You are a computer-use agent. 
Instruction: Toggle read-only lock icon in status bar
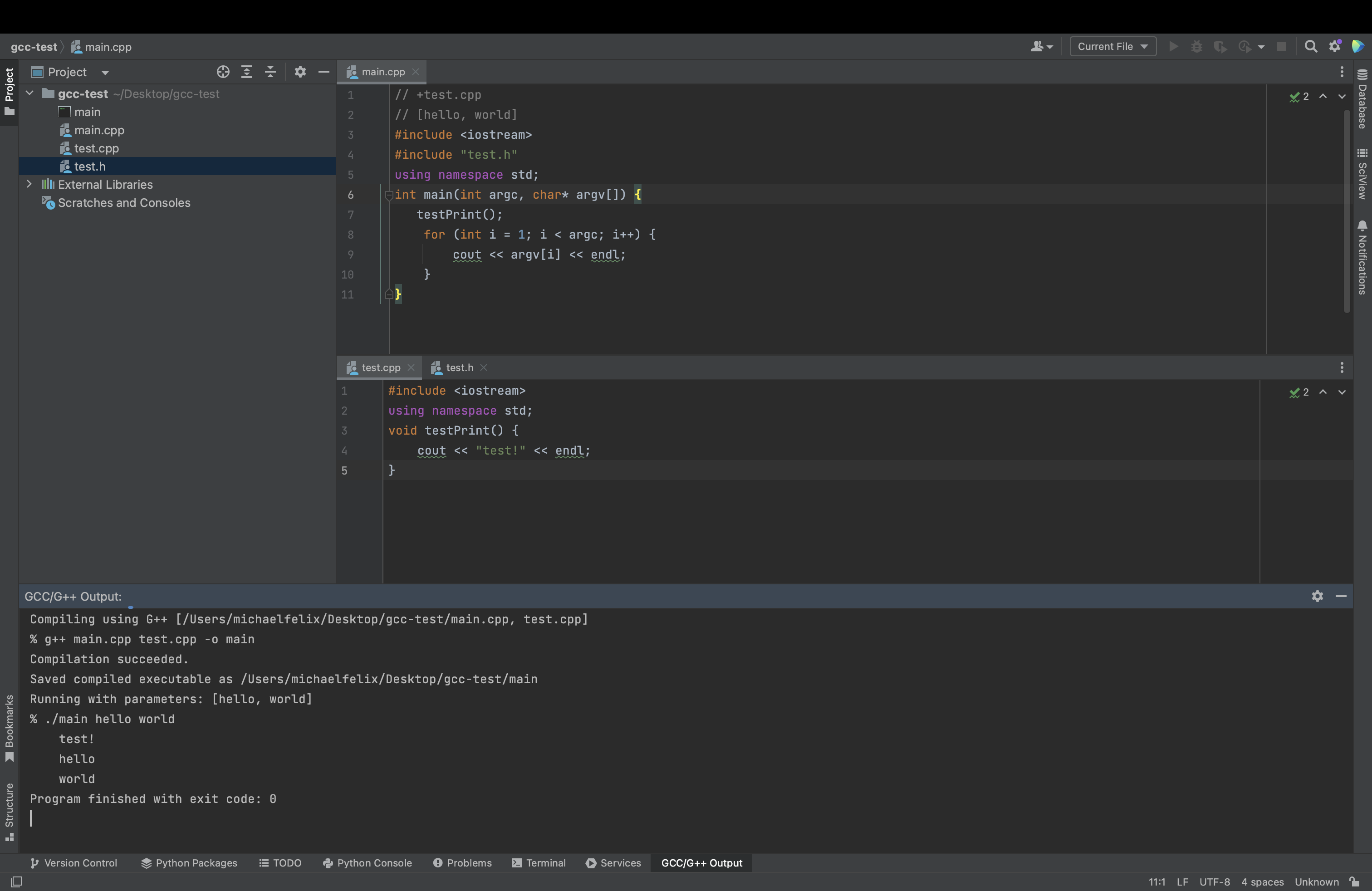pyautogui.click(x=1355, y=882)
